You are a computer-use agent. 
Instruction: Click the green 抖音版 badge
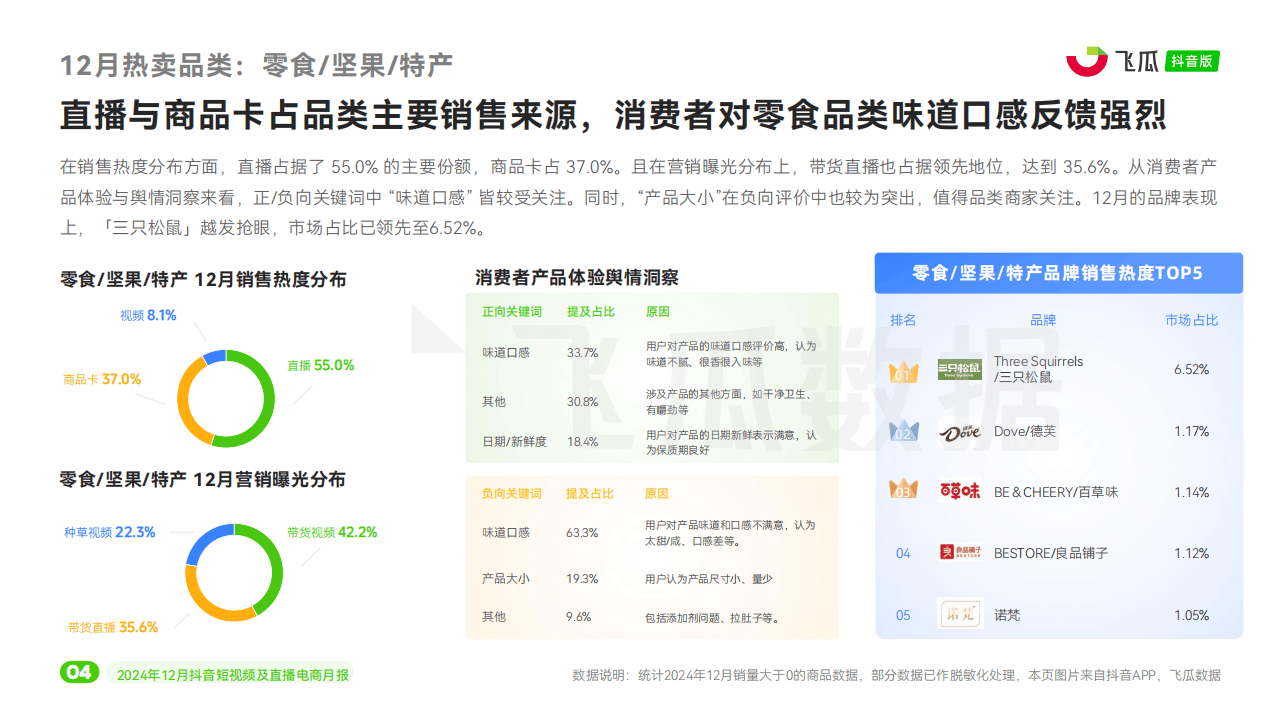(x=1194, y=61)
